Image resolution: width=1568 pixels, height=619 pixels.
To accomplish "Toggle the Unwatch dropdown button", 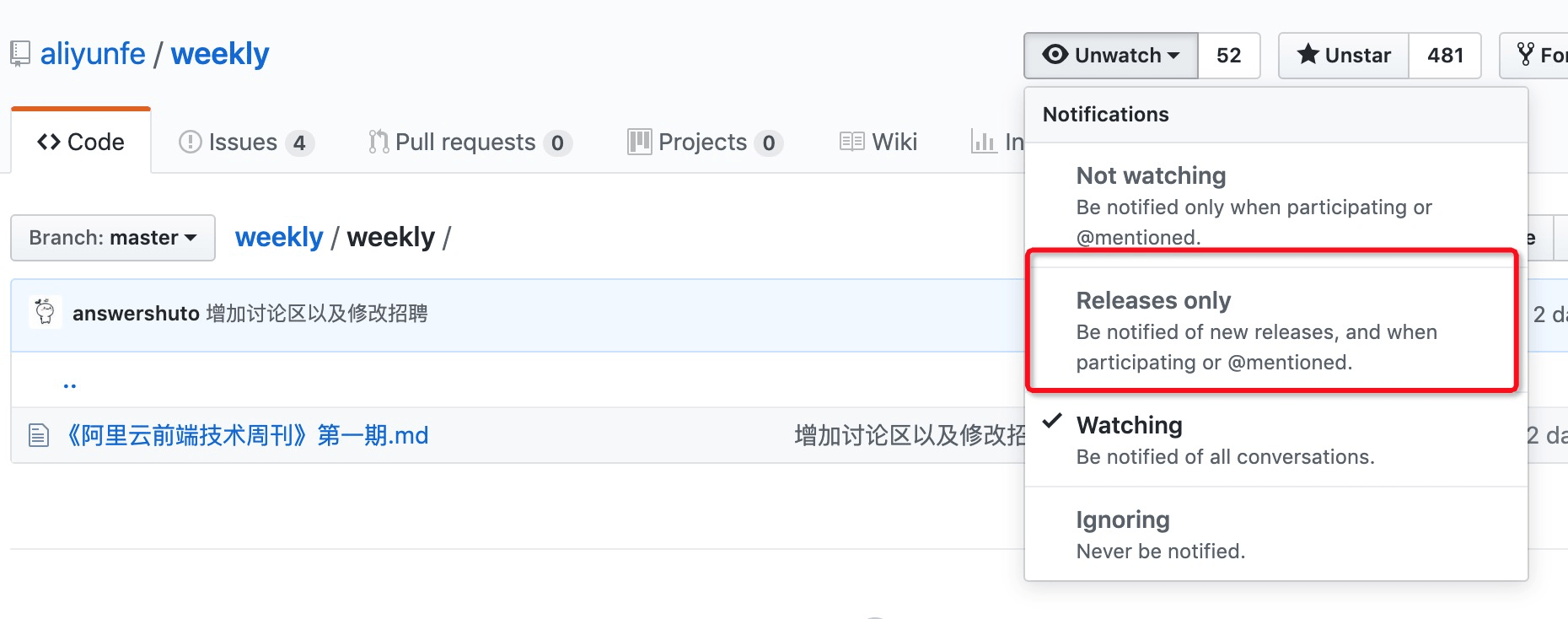I will coord(1111,56).
